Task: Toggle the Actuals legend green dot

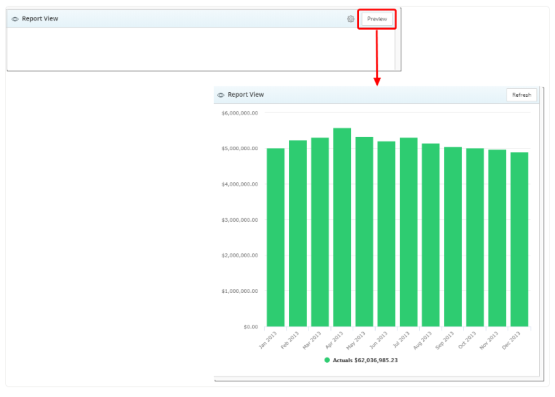Action: coord(327,360)
